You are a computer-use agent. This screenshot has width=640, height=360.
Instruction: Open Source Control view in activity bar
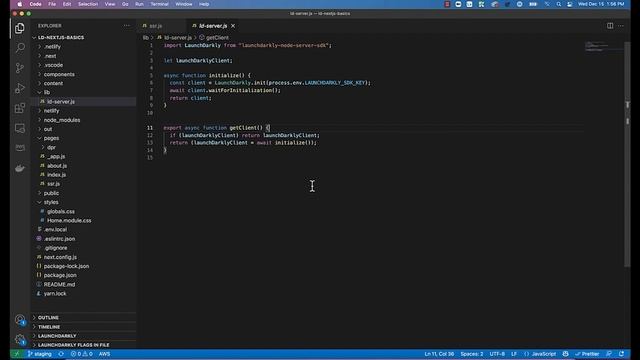tap(20, 68)
